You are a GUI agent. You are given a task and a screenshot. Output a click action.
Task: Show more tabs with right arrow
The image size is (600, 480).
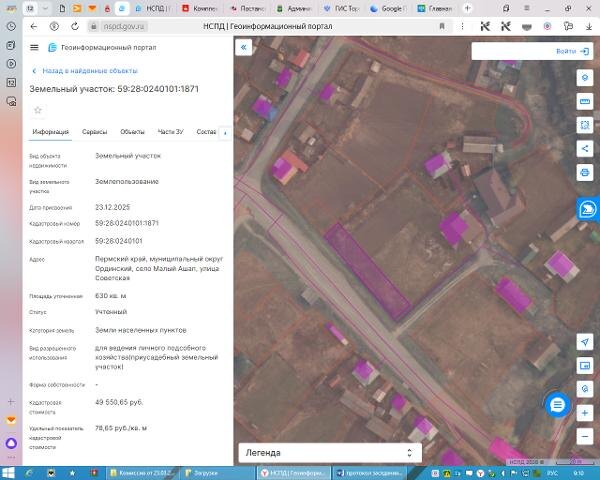point(225,133)
